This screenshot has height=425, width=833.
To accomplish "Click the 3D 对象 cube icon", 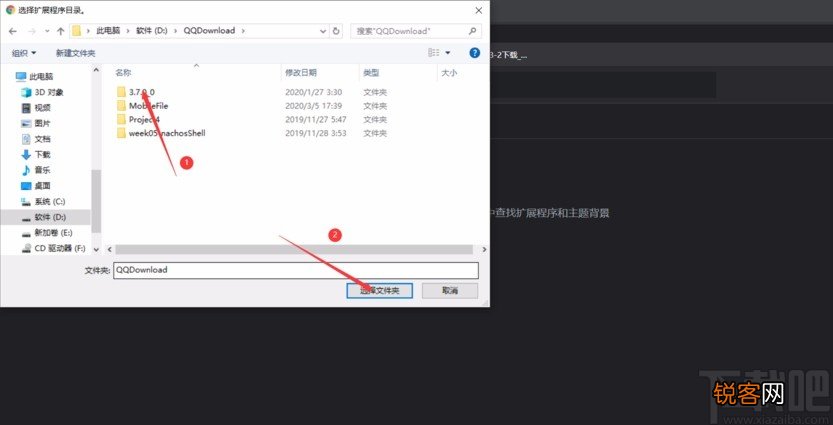I will tap(26, 92).
